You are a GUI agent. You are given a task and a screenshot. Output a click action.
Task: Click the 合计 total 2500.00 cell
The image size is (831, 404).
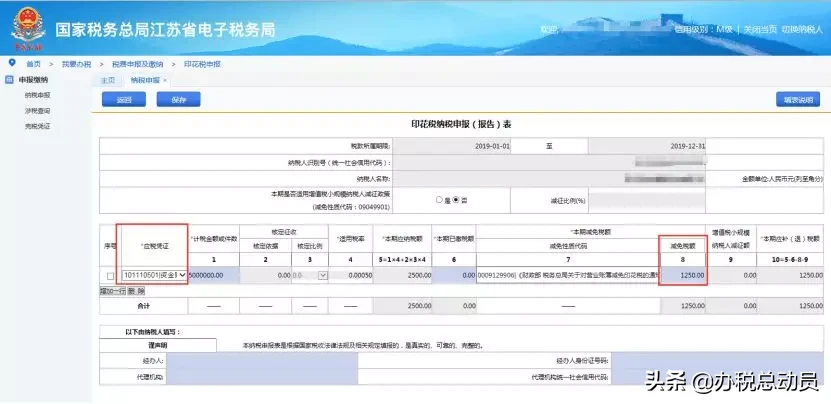[x=403, y=306]
